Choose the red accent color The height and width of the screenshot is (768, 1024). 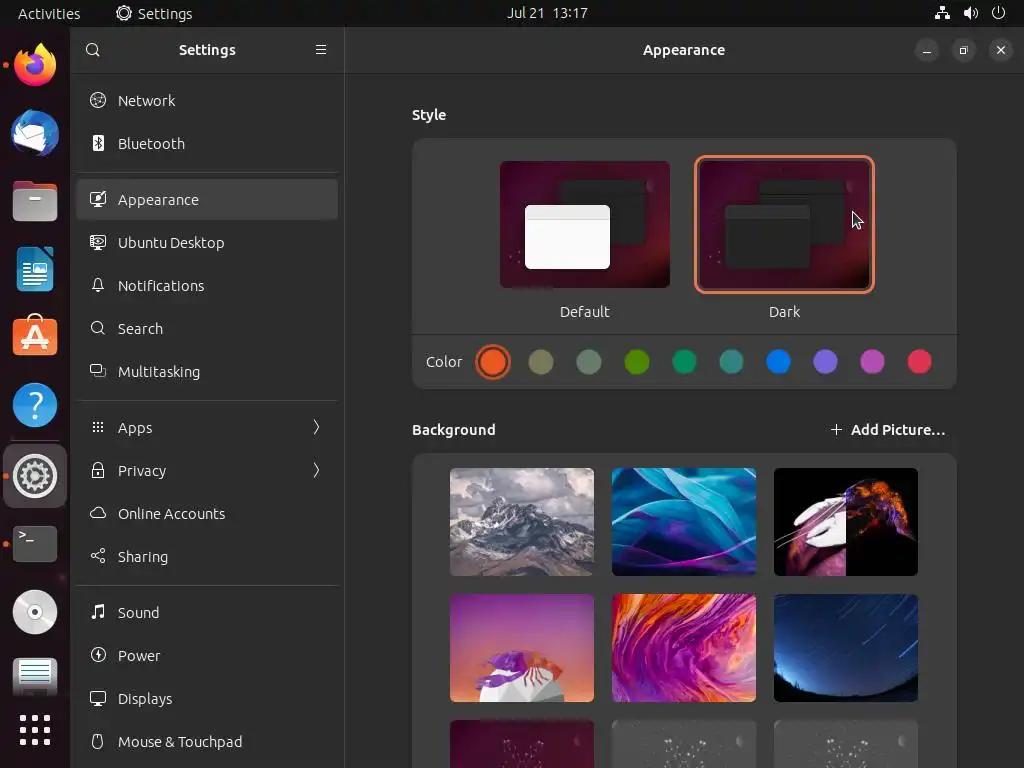920,362
